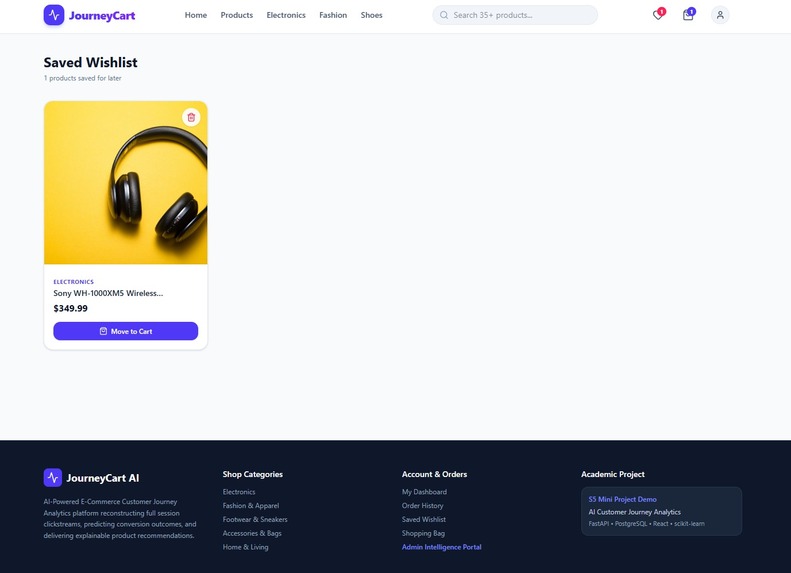Open the Fashion menu item
Screen dimensions: 791x573
(x=333, y=15)
